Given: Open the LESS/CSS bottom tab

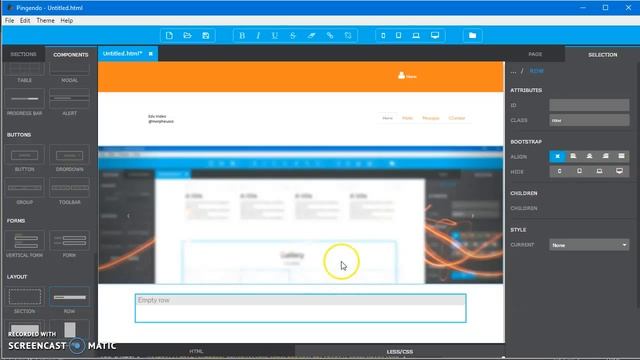Looking at the screenshot, I should [400, 351].
